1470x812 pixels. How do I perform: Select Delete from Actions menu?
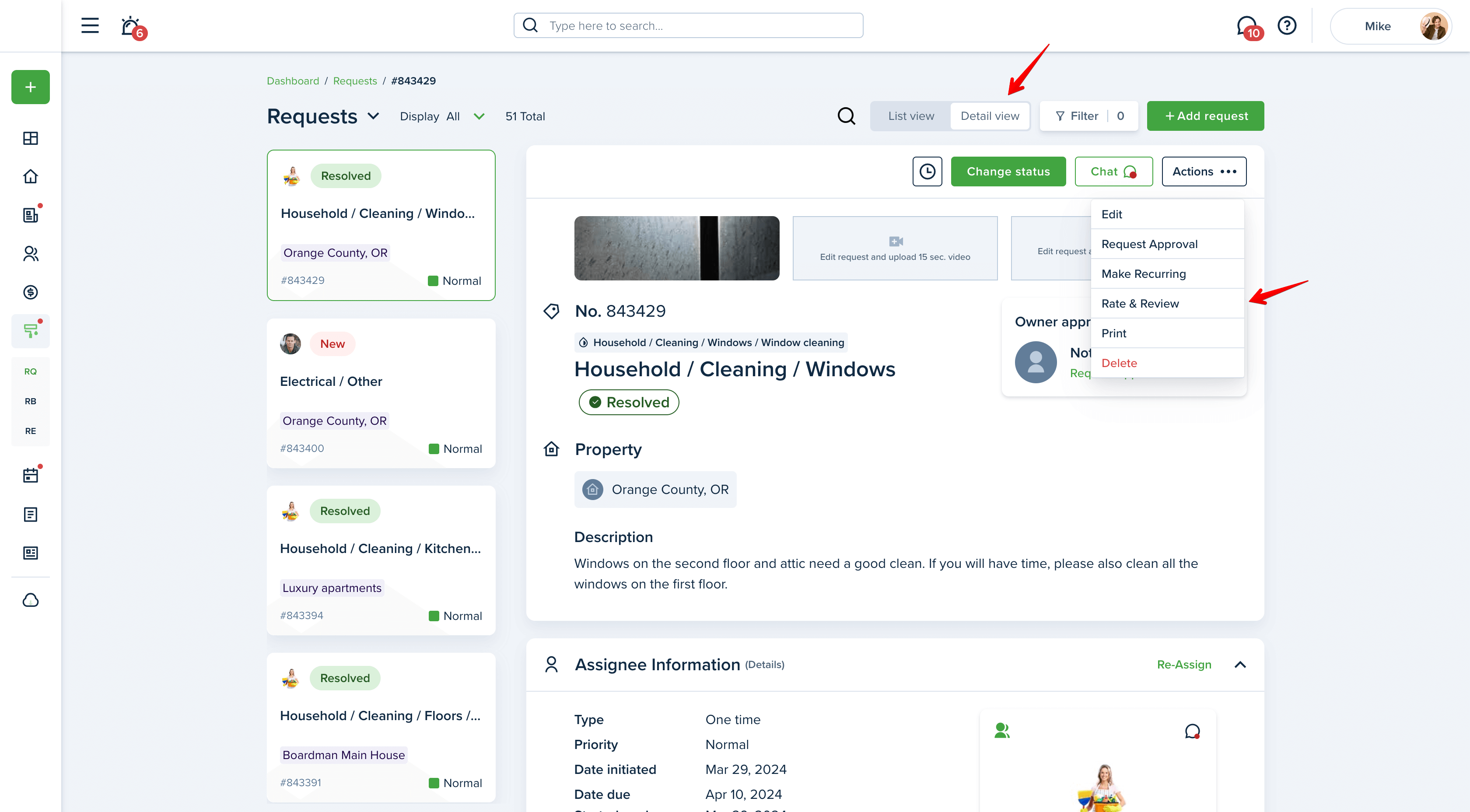pos(1168,362)
